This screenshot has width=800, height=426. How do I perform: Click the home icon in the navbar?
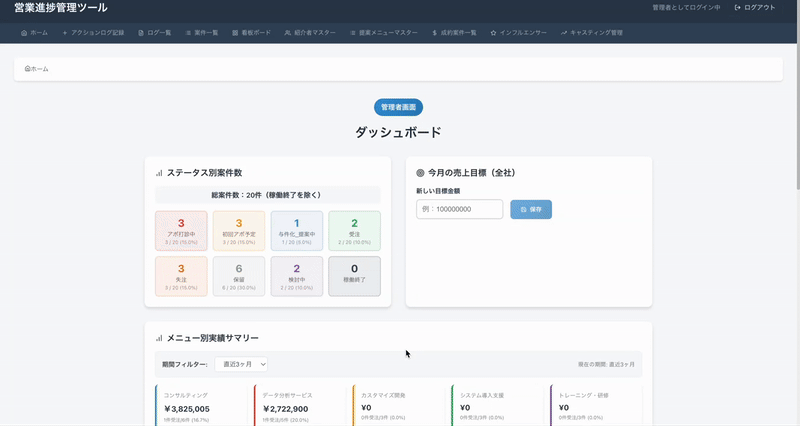pos(24,33)
